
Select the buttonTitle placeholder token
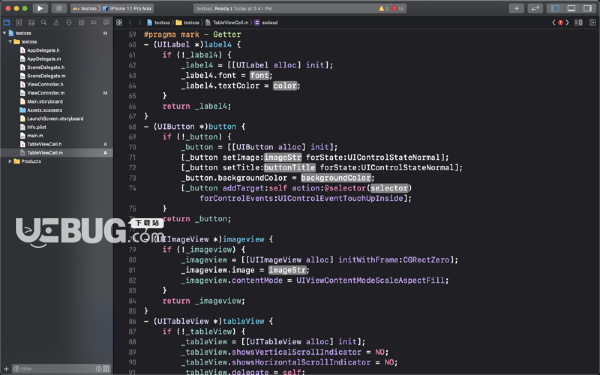pos(290,168)
